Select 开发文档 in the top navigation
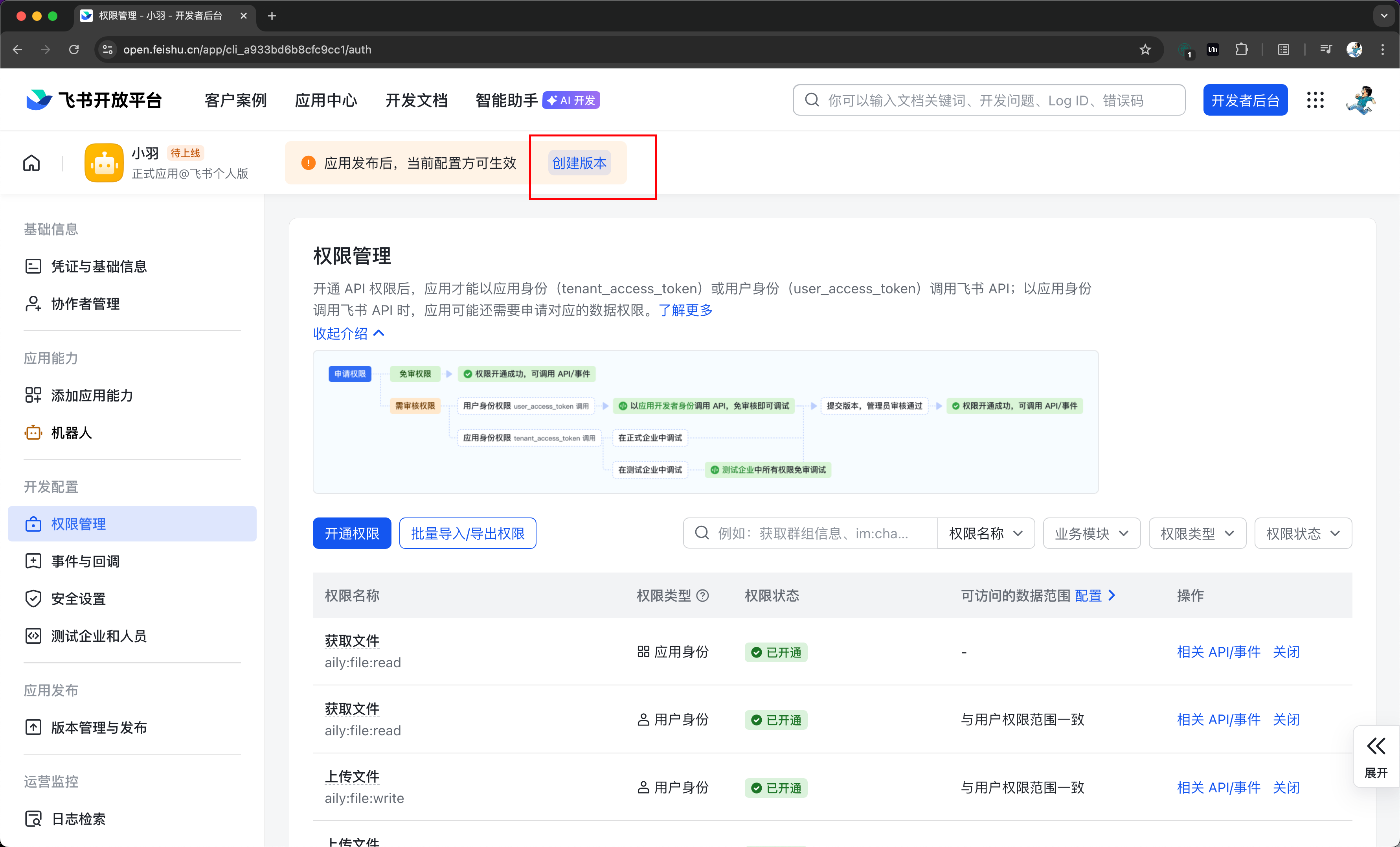 416,100
